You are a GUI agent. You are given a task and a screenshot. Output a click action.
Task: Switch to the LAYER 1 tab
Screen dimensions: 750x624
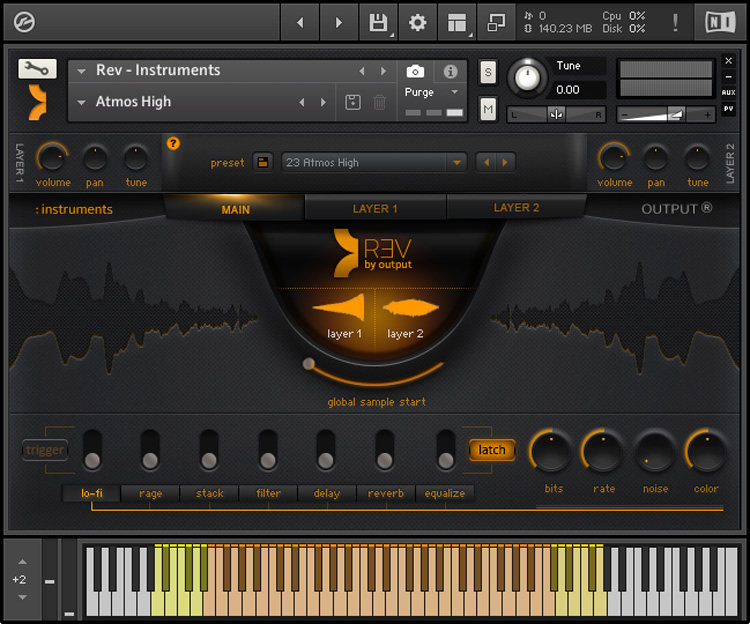[375, 208]
